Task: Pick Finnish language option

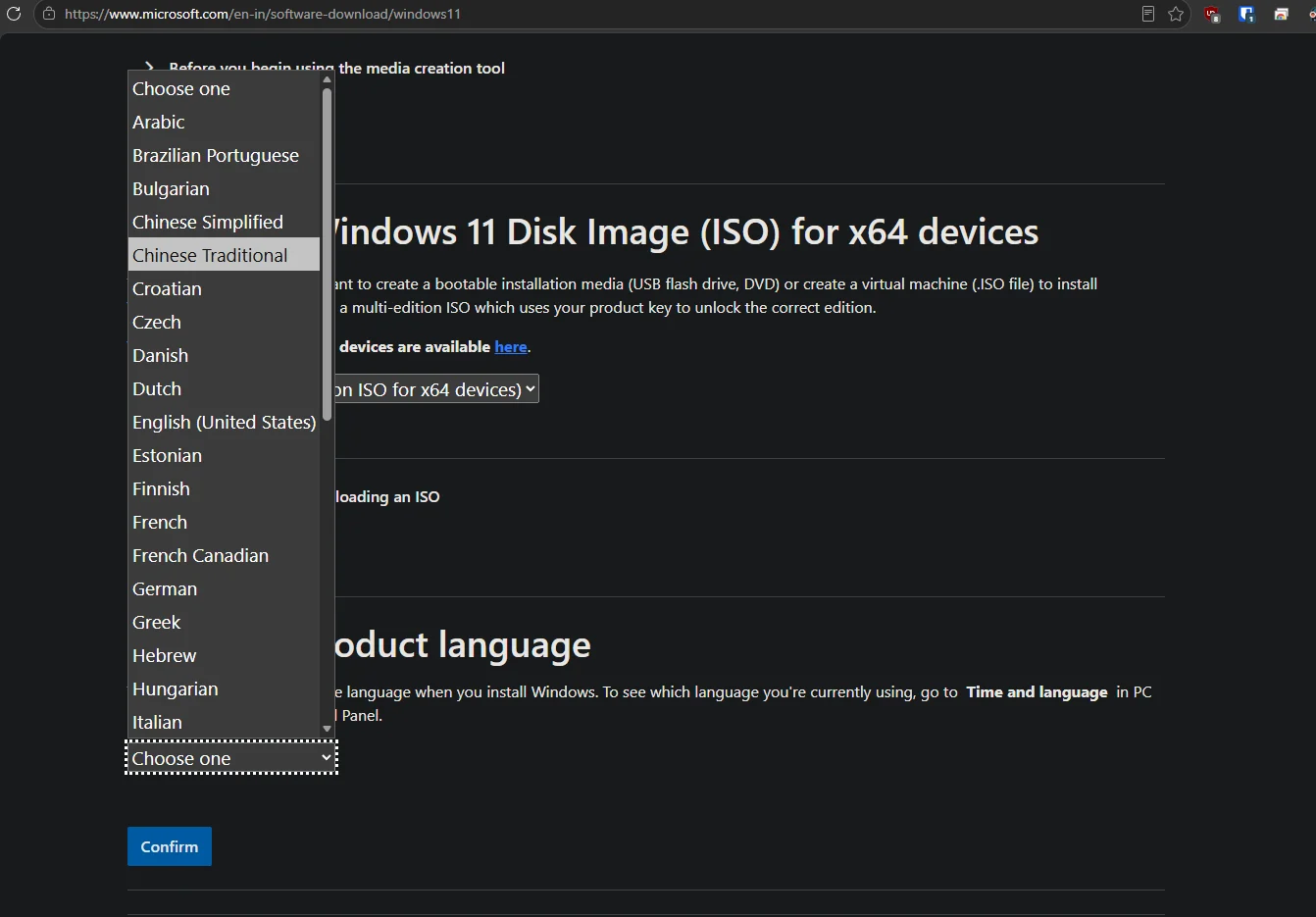Action: pos(224,488)
